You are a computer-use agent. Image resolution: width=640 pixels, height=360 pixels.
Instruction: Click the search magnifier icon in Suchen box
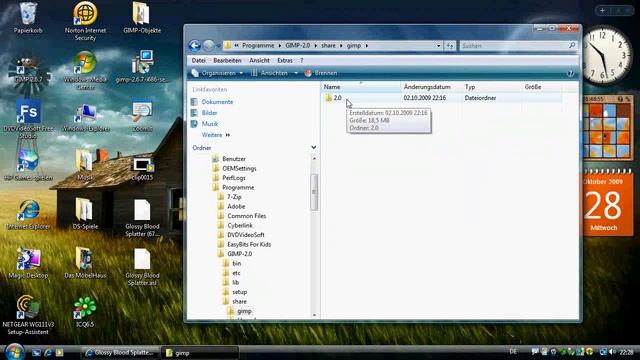572,46
